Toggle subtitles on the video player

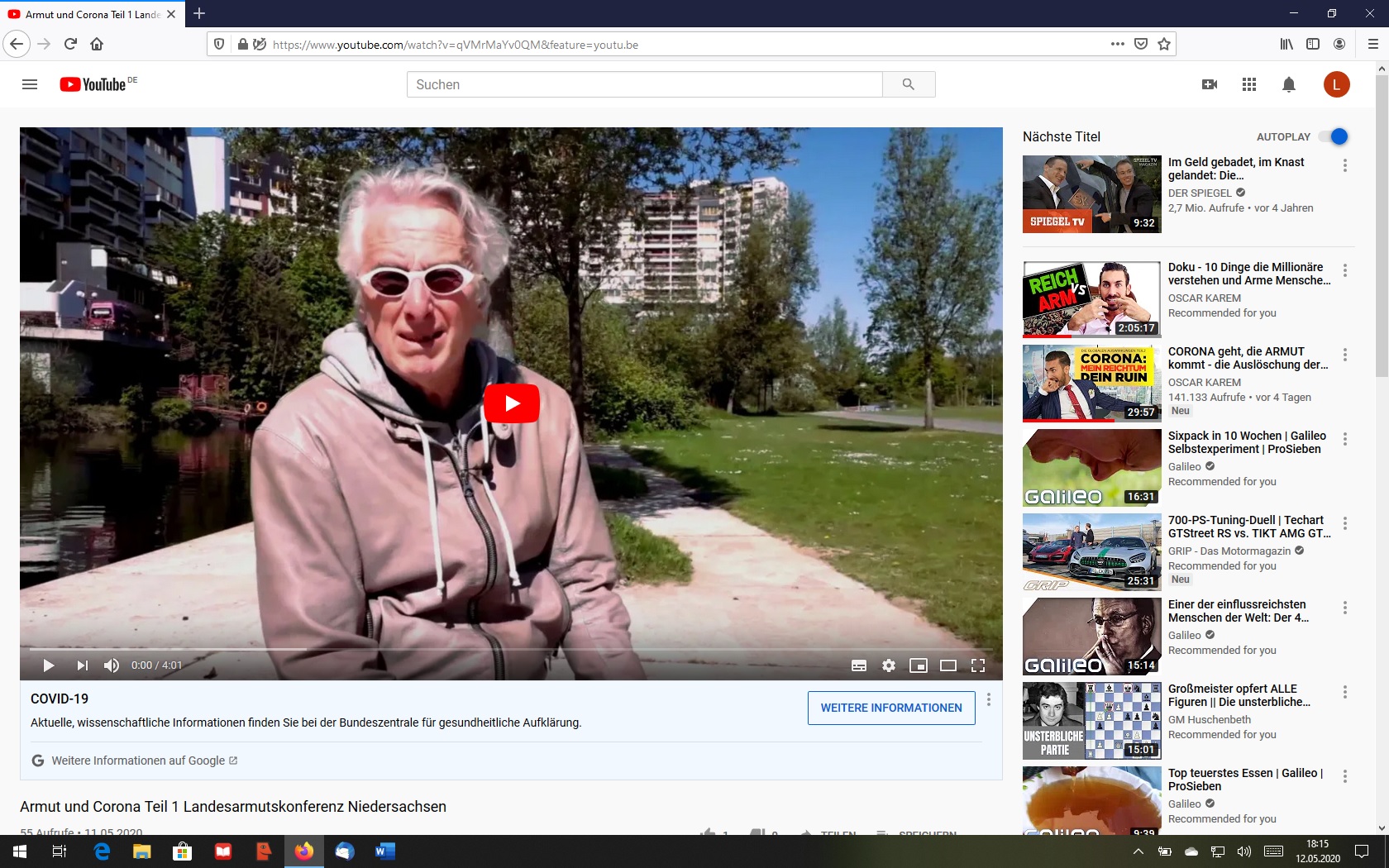point(859,665)
